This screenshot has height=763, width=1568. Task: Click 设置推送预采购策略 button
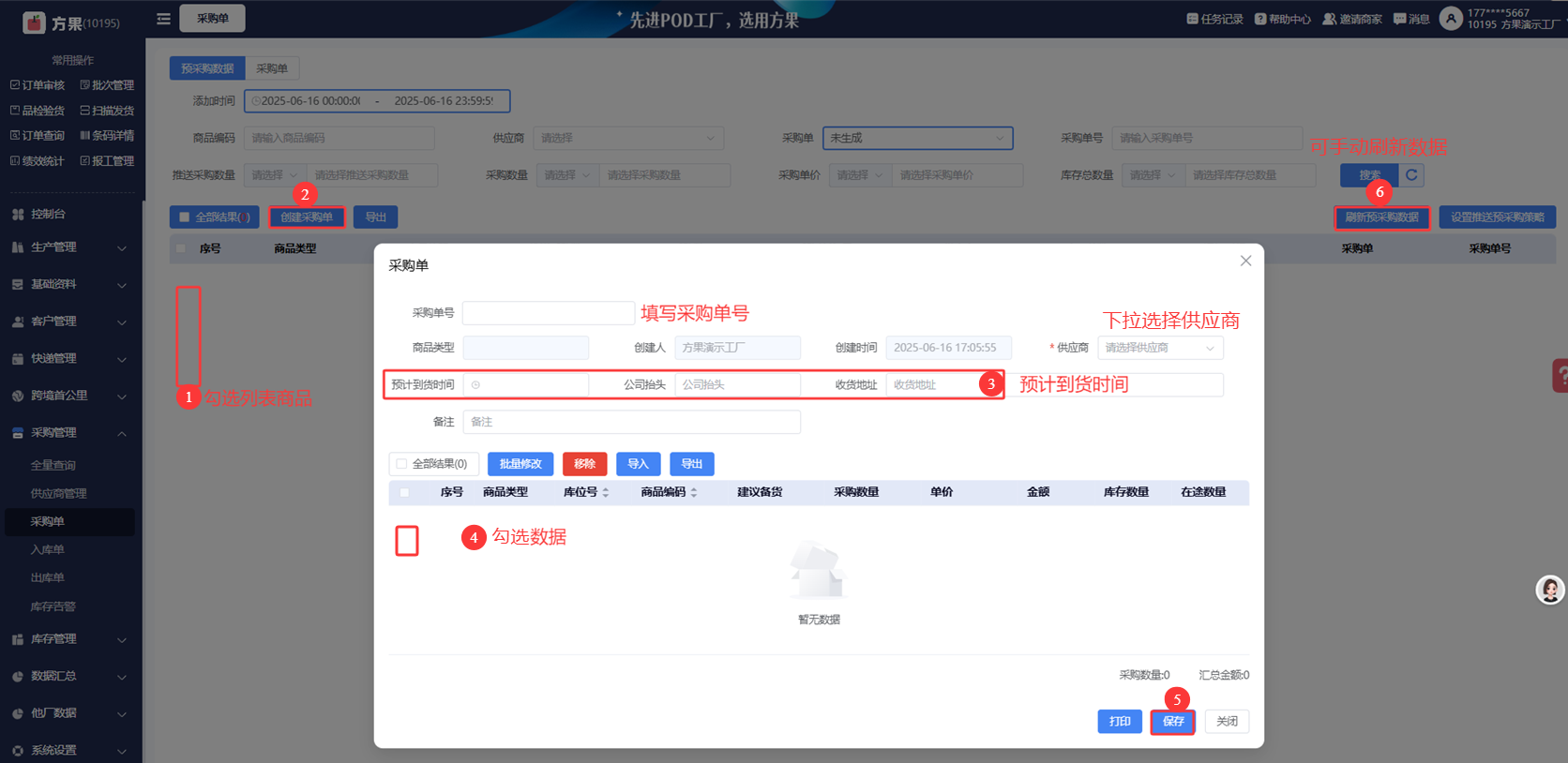click(x=1498, y=217)
